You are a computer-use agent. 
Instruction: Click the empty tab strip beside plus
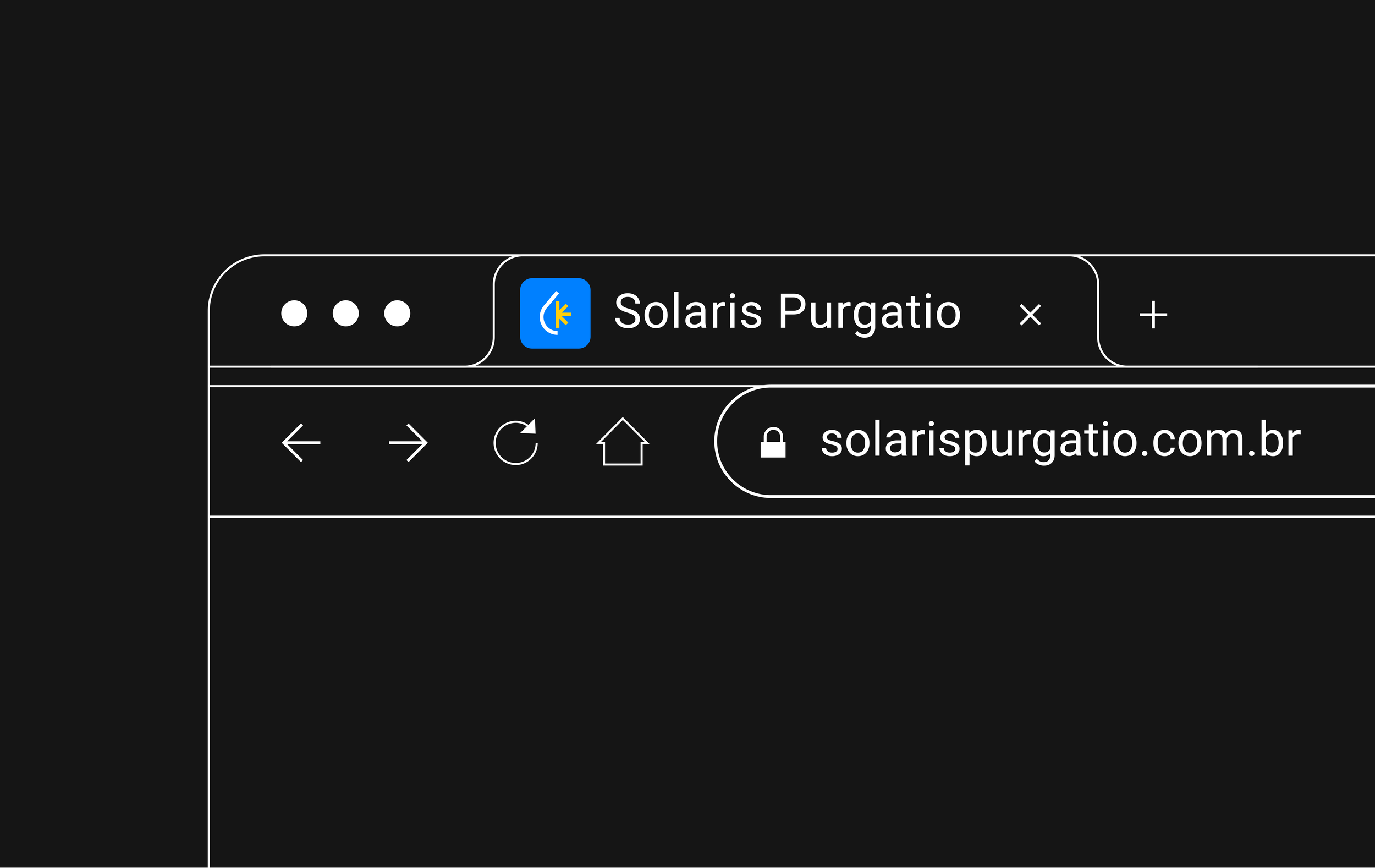coord(1273,311)
